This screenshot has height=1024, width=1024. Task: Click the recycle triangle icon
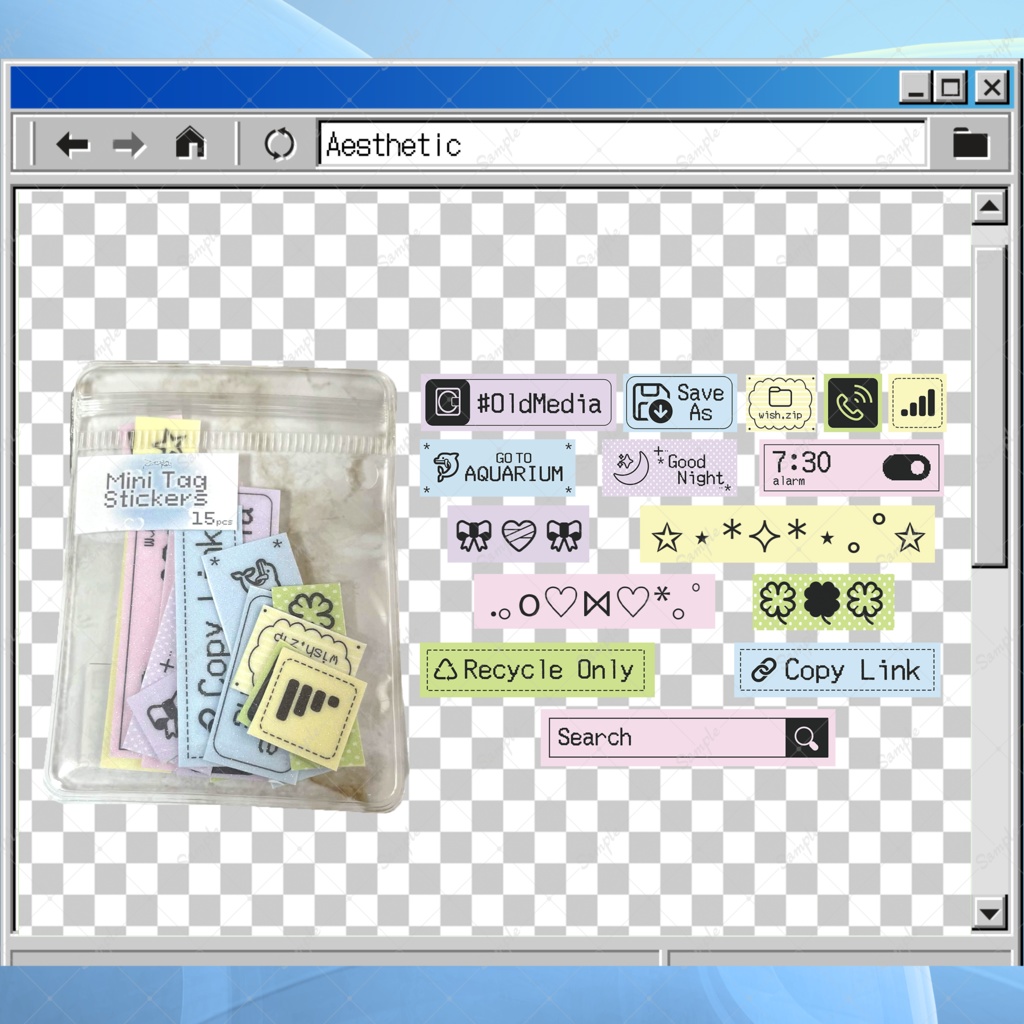(x=445, y=669)
